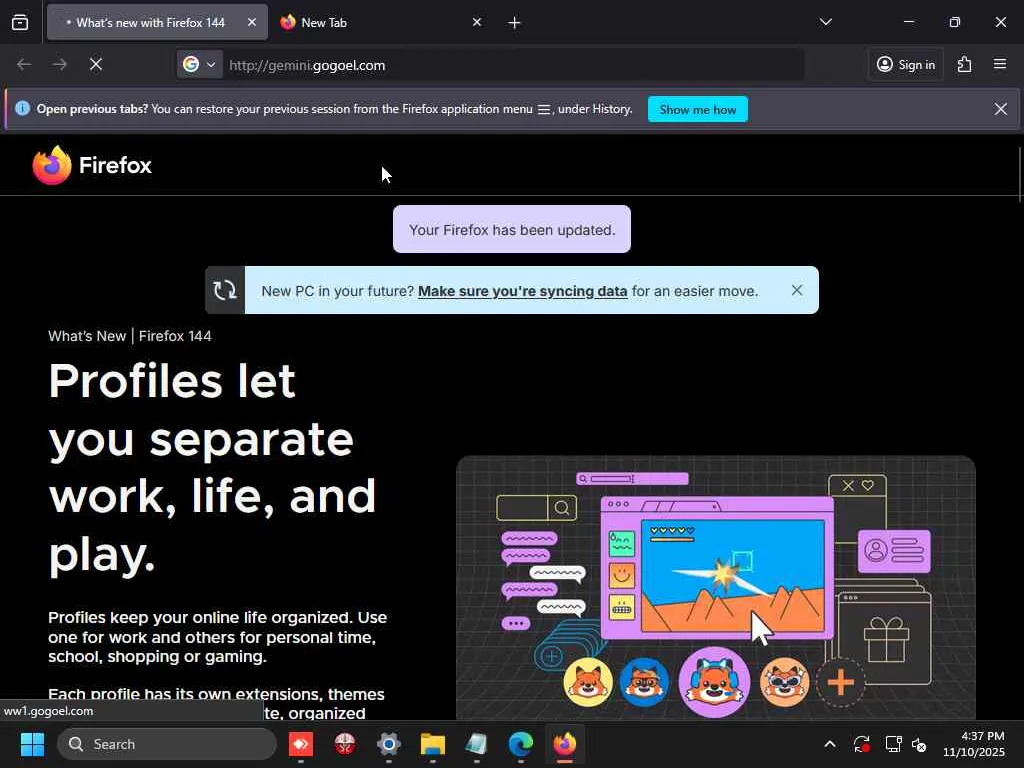This screenshot has height=768, width=1024.
Task: Click the Firefox icon in the taskbar
Action: 565,744
